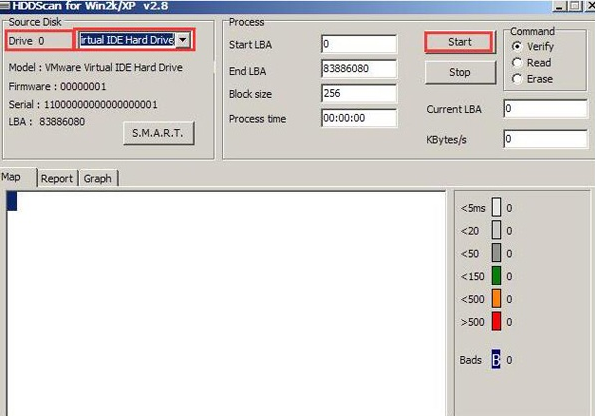The width and height of the screenshot is (595, 416).
Task: Click the blue Bads 'B' indicator icon
Action: 496,359
